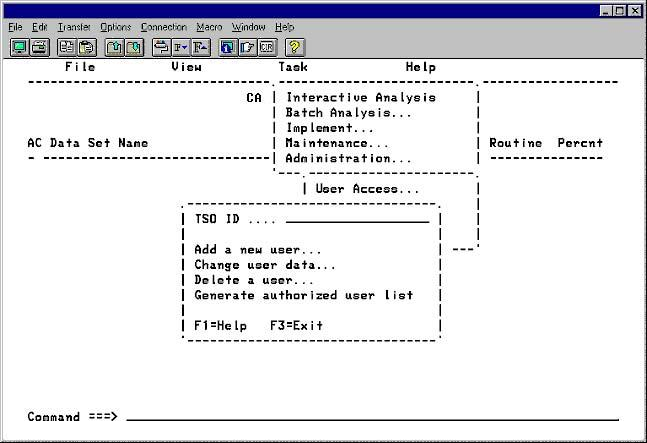The width and height of the screenshot is (647, 443).
Task: Maximize the emulator window
Action: tap(619, 11)
